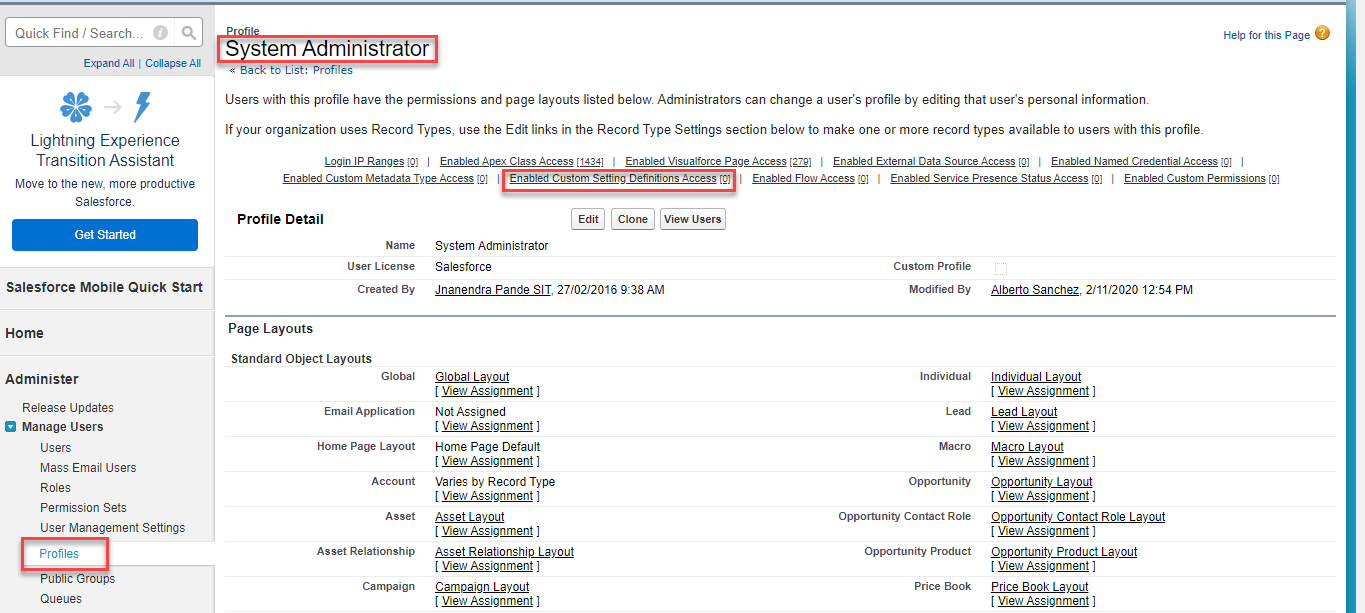
Task: Open the Macro Layout link
Action: pyautogui.click(x=1027, y=447)
